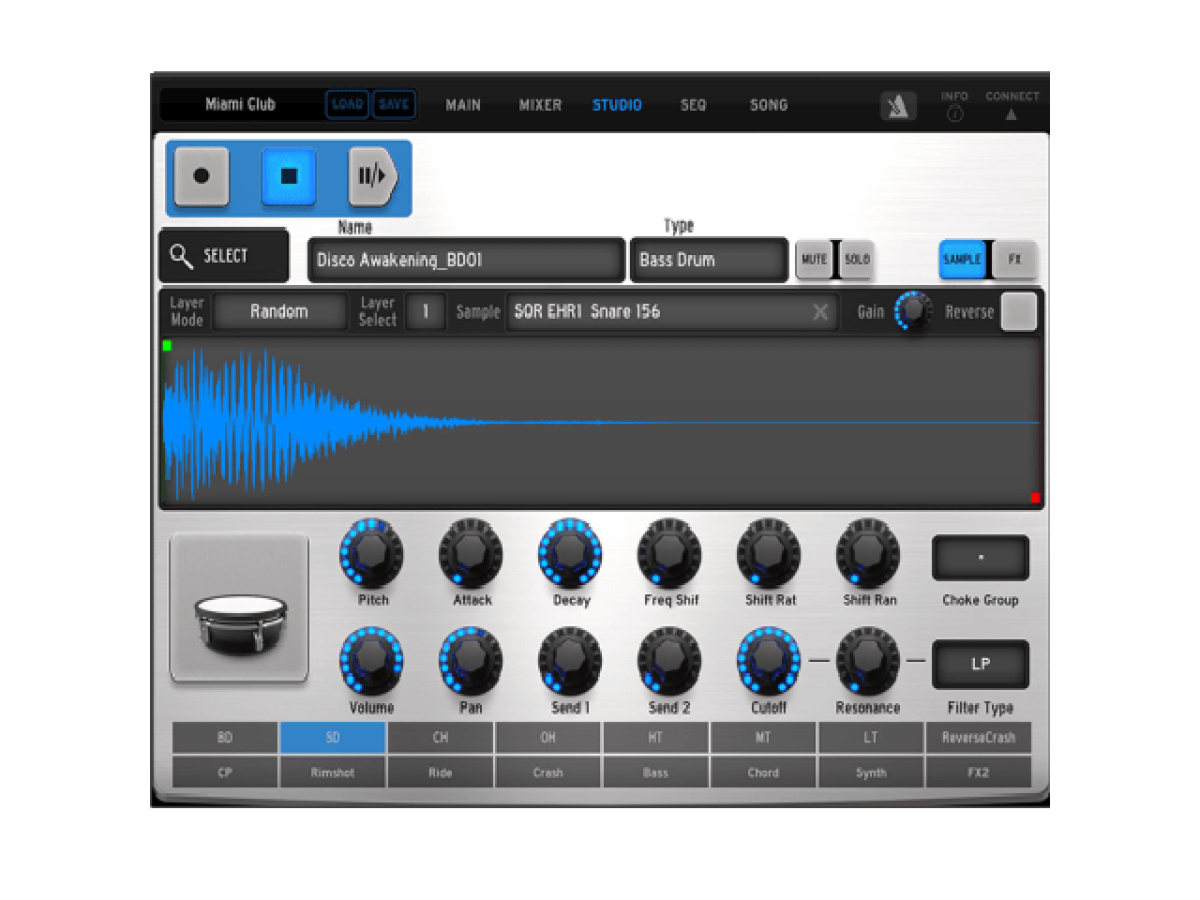This screenshot has width=1200, height=900.
Task: Solo the current instrument
Action: click(856, 260)
